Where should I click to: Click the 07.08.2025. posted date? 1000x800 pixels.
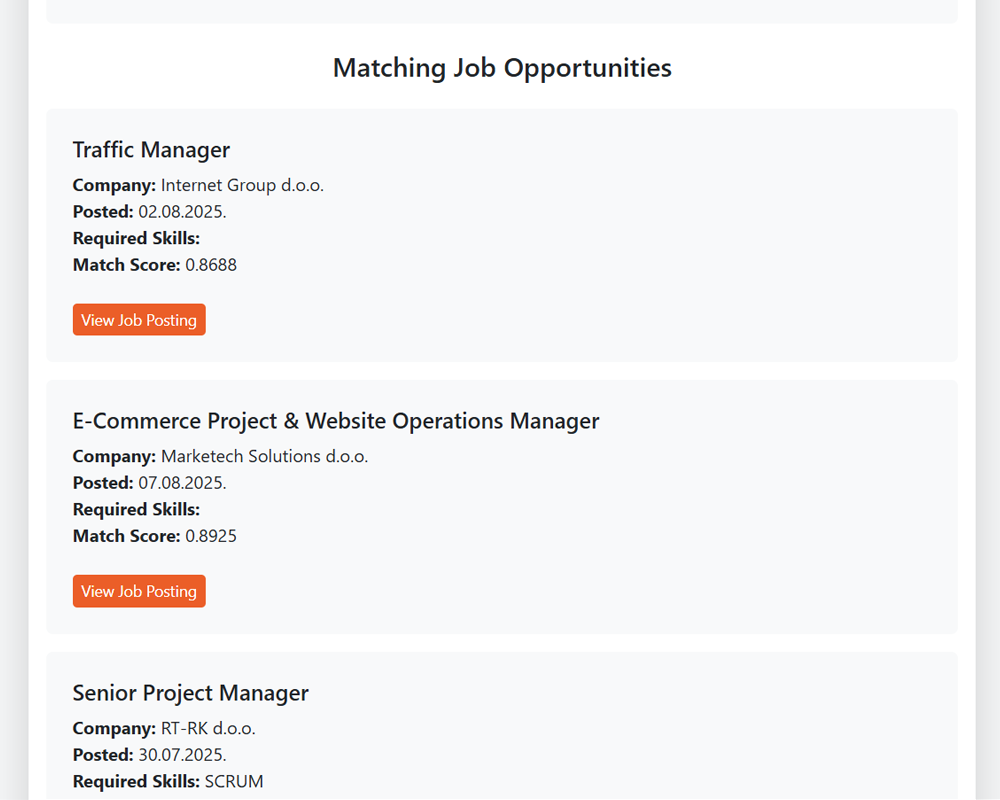click(x=182, y=483)
